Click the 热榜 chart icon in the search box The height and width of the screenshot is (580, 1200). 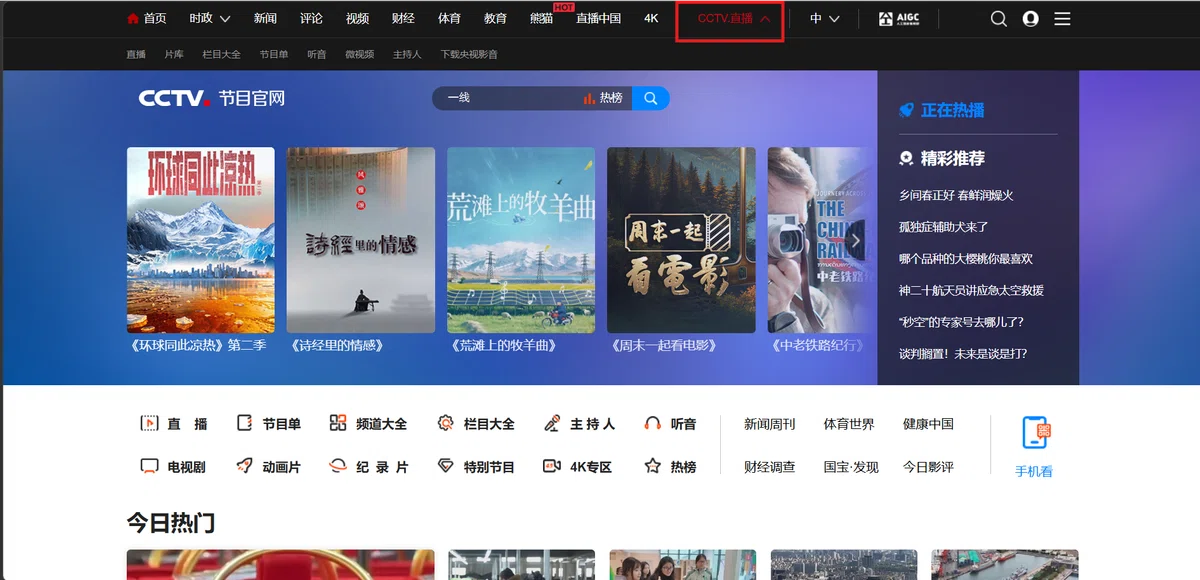(x=589, y=98)
